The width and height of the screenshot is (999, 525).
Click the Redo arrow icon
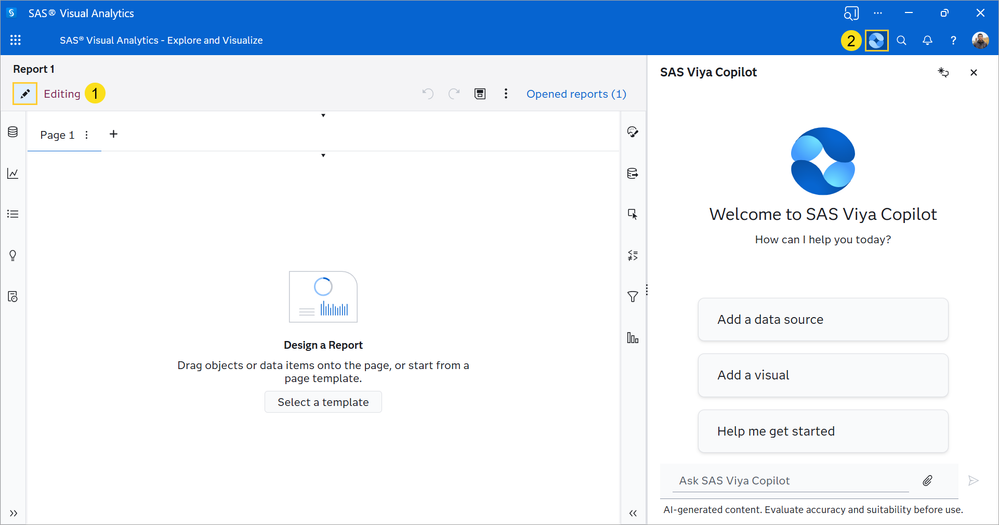454,94
